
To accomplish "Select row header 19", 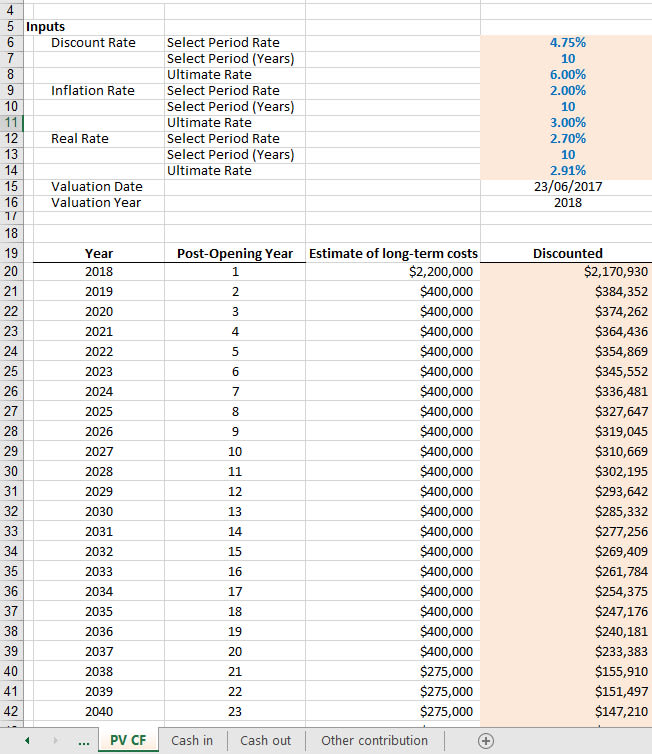I will [x=11, y=253].
